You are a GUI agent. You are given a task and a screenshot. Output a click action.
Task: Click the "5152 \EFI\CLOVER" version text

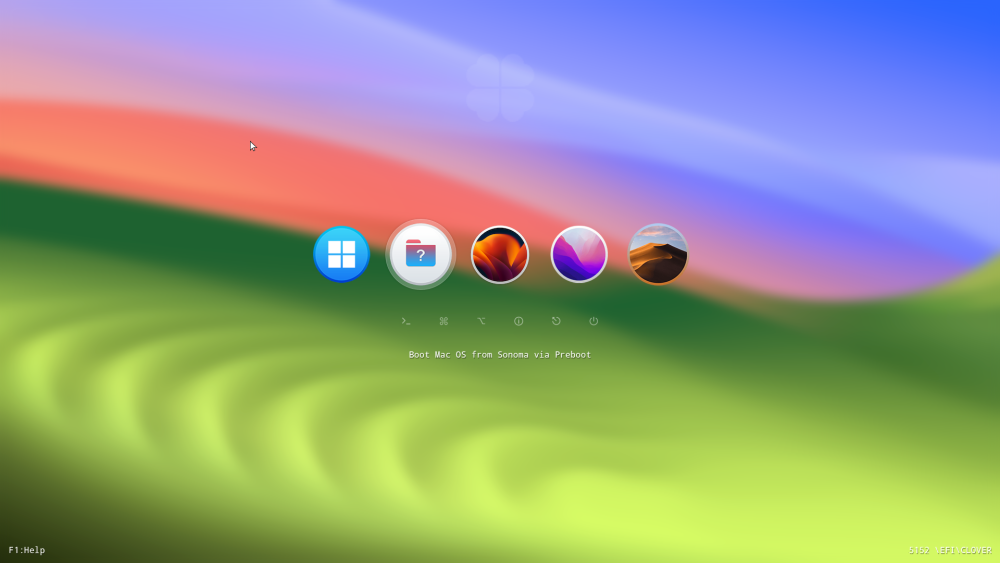950,550
